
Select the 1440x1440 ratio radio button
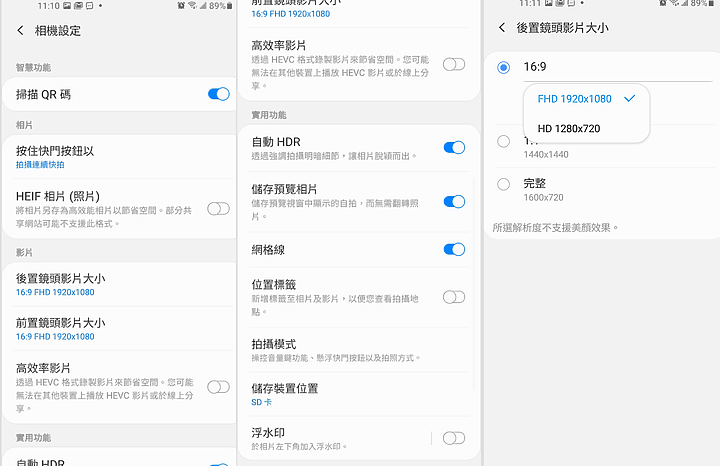[504, 141]
